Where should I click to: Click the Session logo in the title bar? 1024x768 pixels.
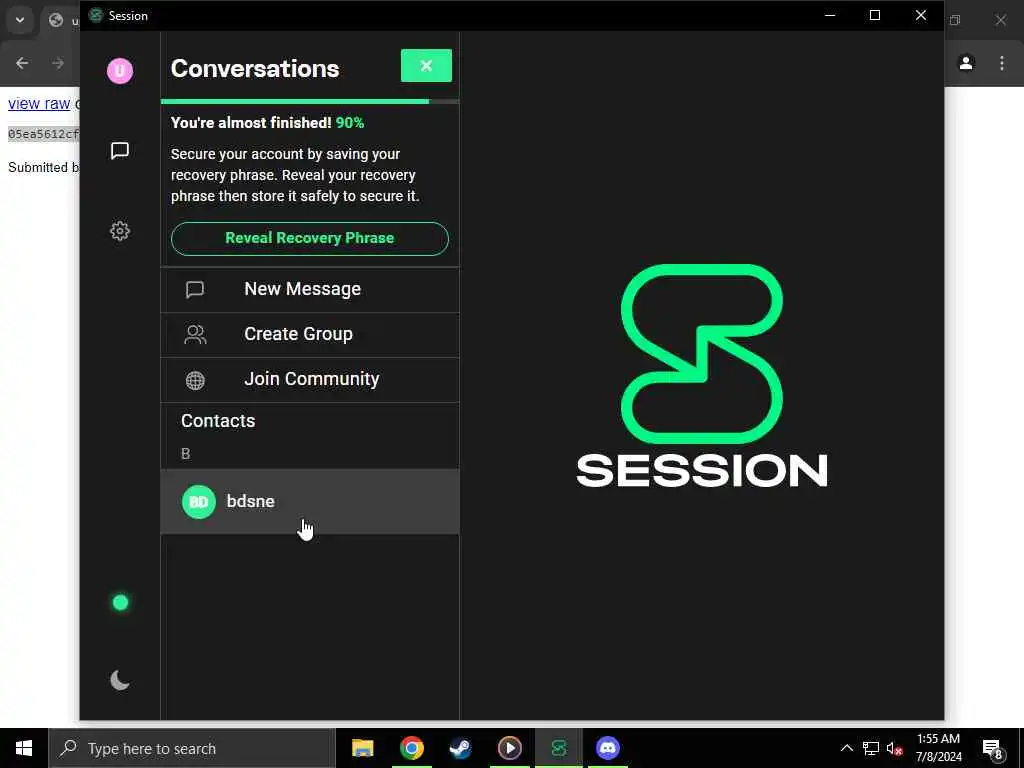[96, 15]
